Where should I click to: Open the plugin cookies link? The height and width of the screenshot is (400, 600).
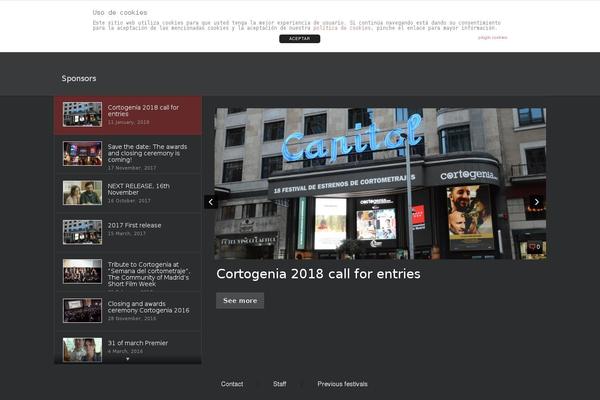[492, 38]
